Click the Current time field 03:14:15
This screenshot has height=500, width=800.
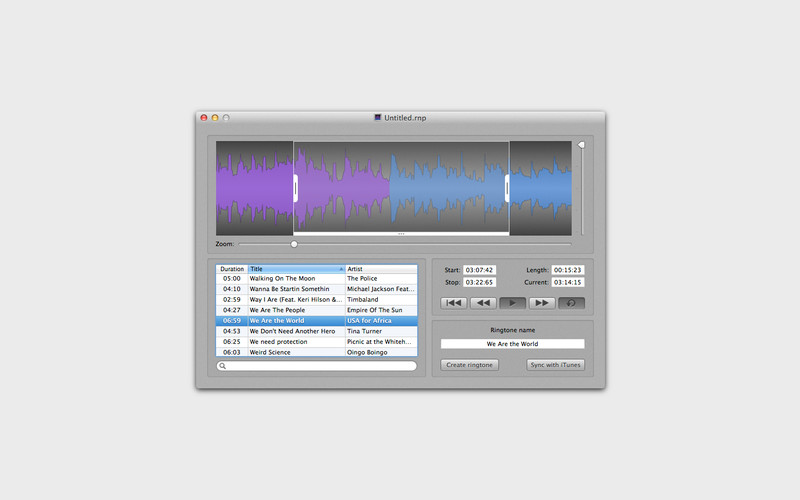[x=568, y=282]
